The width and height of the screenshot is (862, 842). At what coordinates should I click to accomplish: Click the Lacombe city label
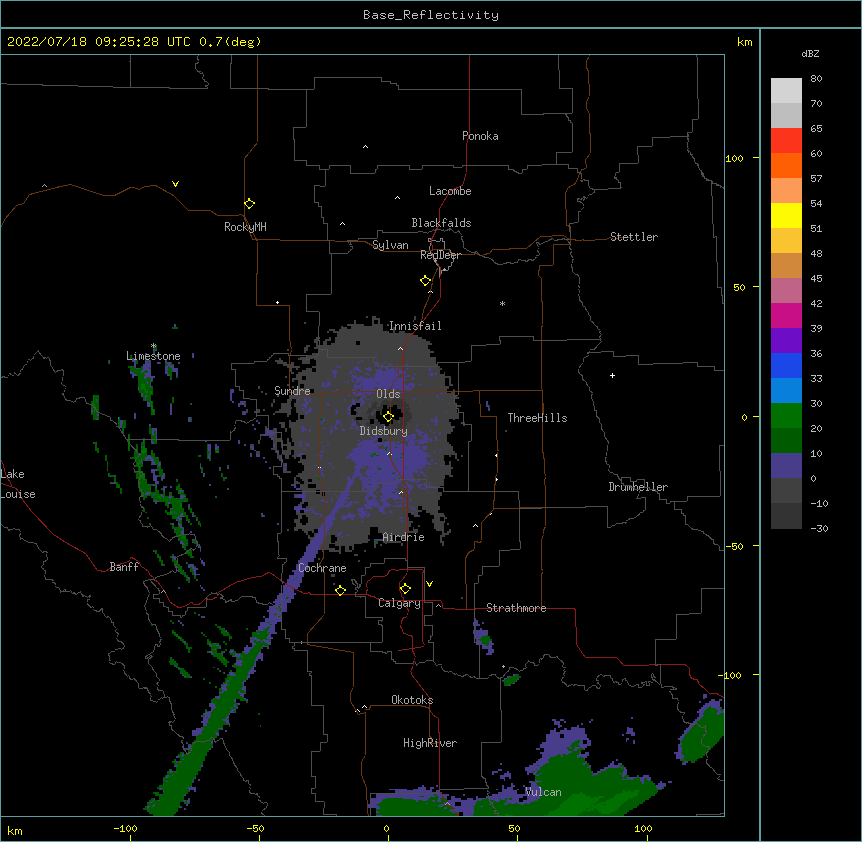(x=450, y=191)
